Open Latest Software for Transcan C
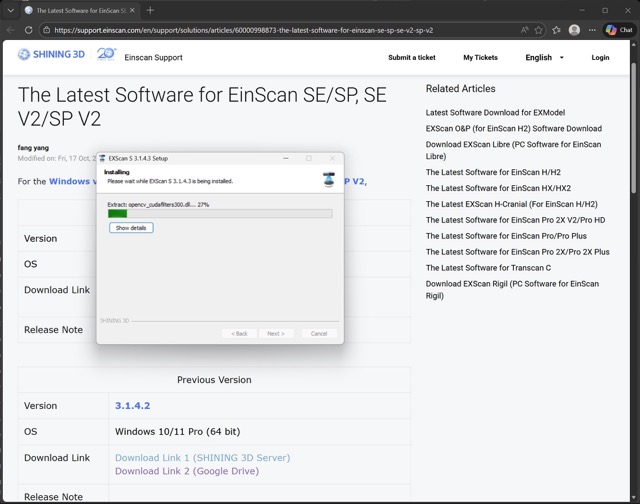This screenshot has width=640, height=504. point(488,268)
